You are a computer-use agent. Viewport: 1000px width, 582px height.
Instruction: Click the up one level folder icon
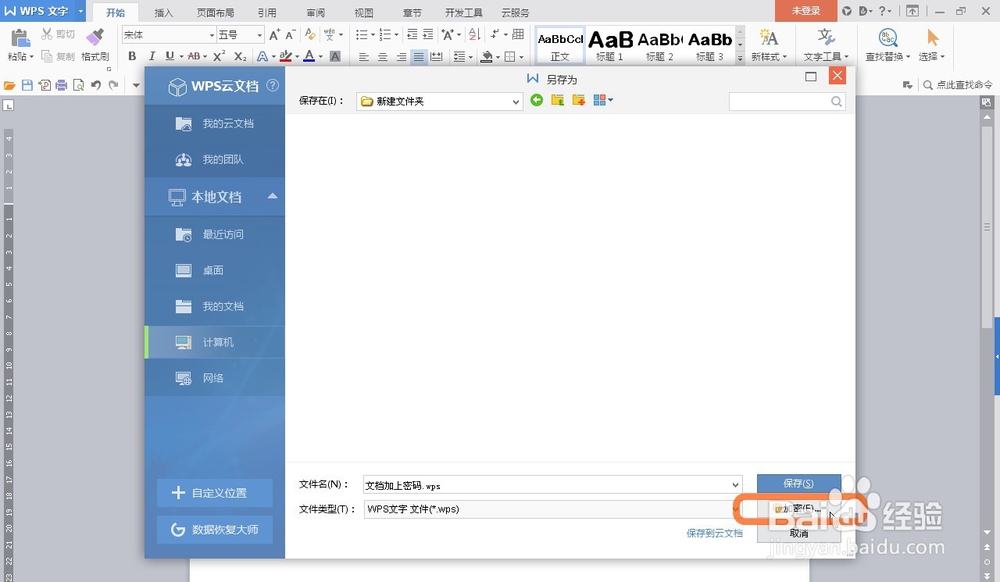pyautogui.click(x=557, y=100)
